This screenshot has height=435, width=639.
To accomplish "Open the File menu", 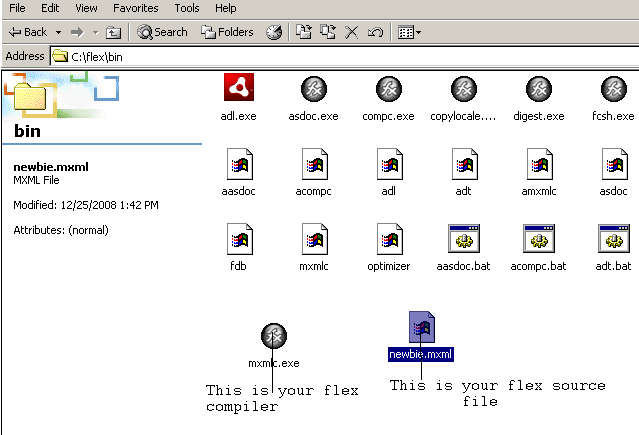I will 17,8.
